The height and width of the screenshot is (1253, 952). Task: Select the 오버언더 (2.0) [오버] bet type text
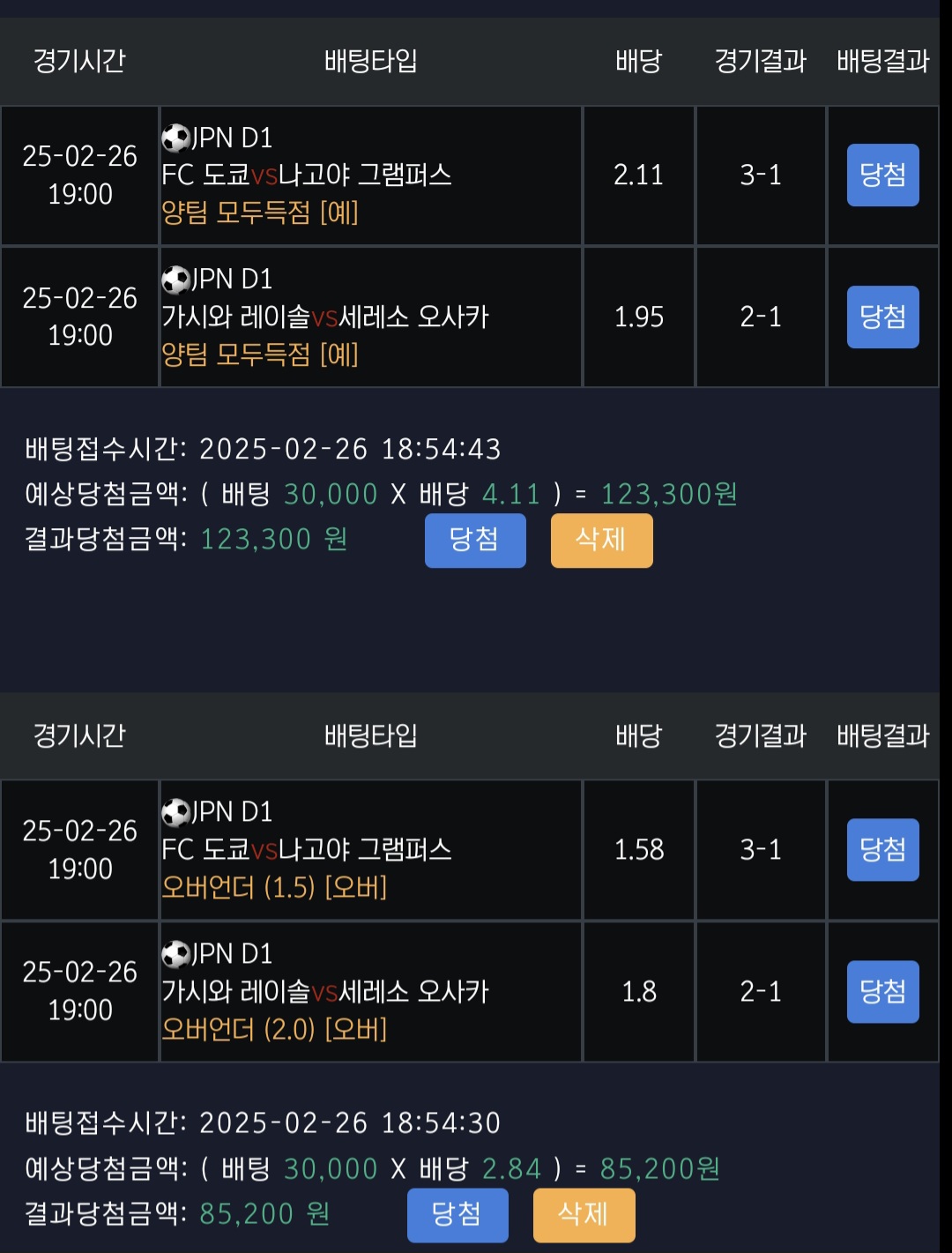(274, 1029)
